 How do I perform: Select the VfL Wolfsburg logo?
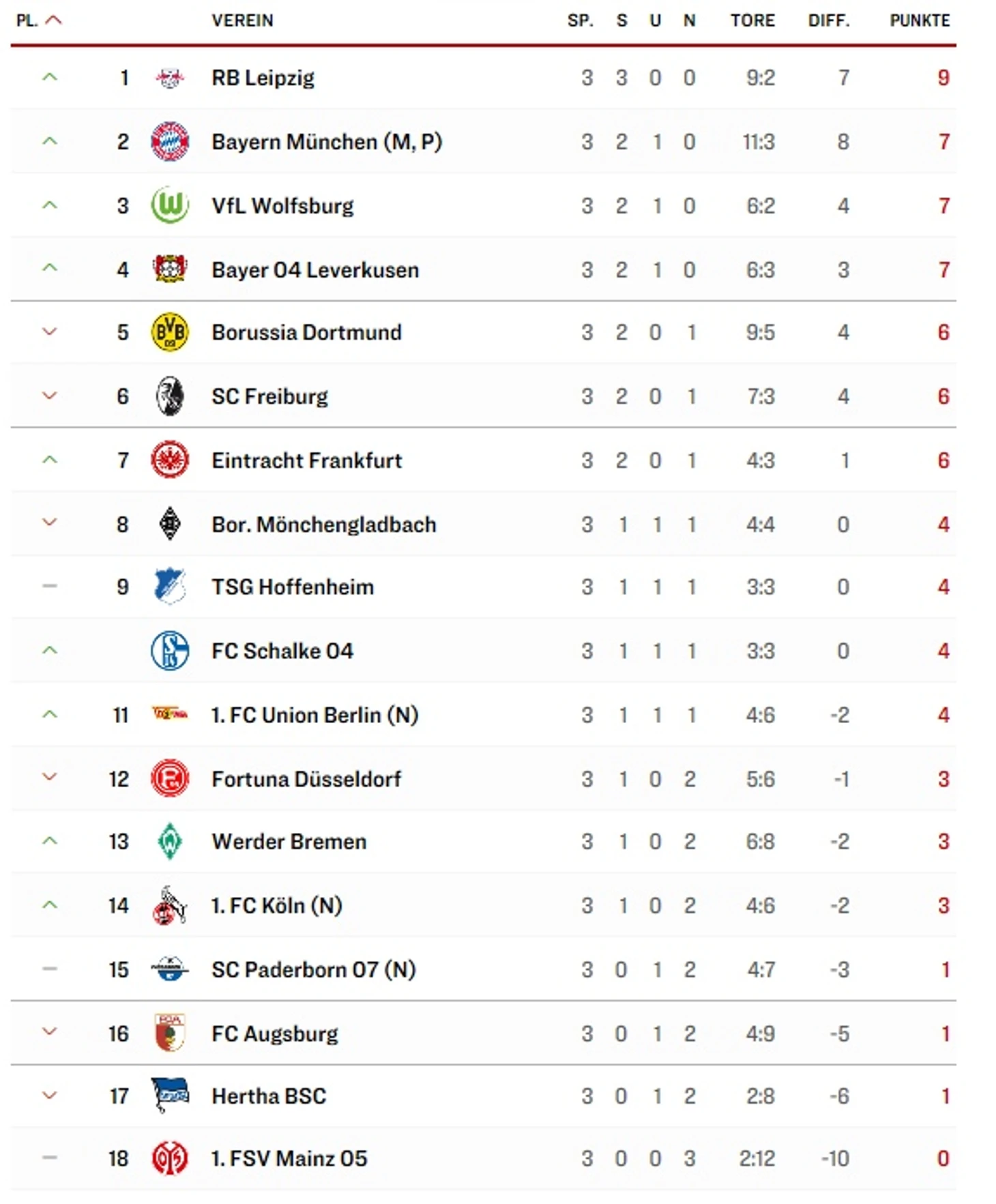(169, 205)
